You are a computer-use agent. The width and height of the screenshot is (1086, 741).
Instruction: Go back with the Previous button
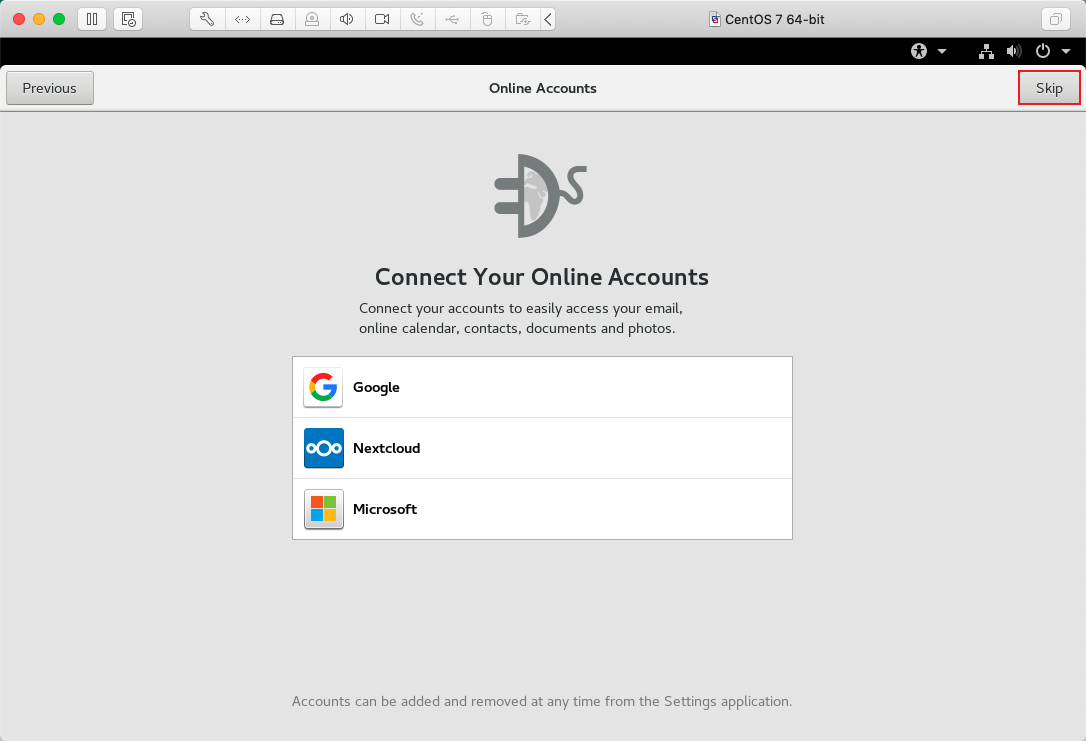(x=50, y=88)
